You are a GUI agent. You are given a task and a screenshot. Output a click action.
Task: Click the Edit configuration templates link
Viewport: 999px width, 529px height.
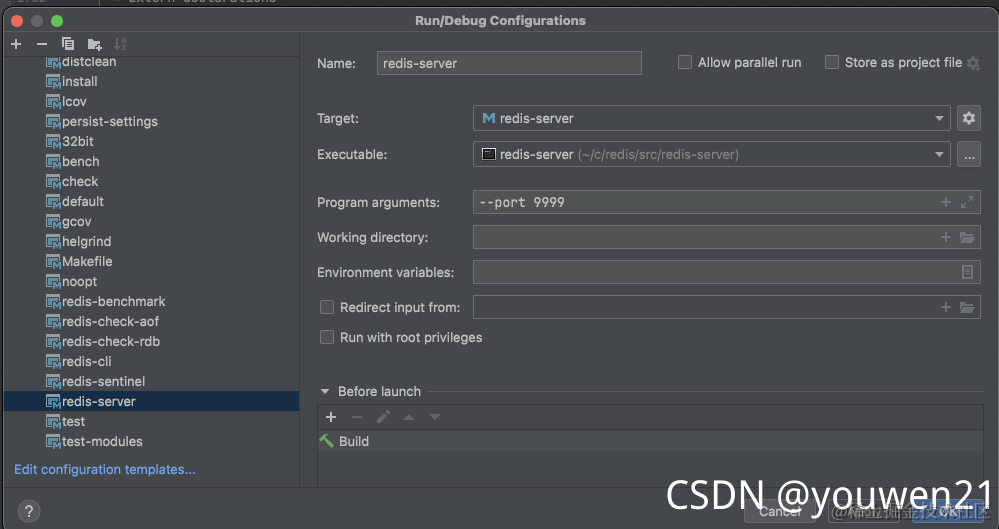105,470
